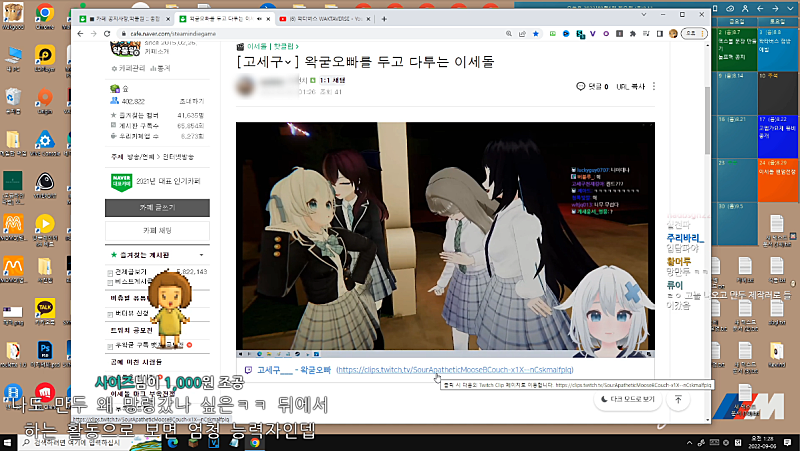Open Chrome tab search dropdown arrow
Screen dimensions: 800x451
tap(643, 15)
